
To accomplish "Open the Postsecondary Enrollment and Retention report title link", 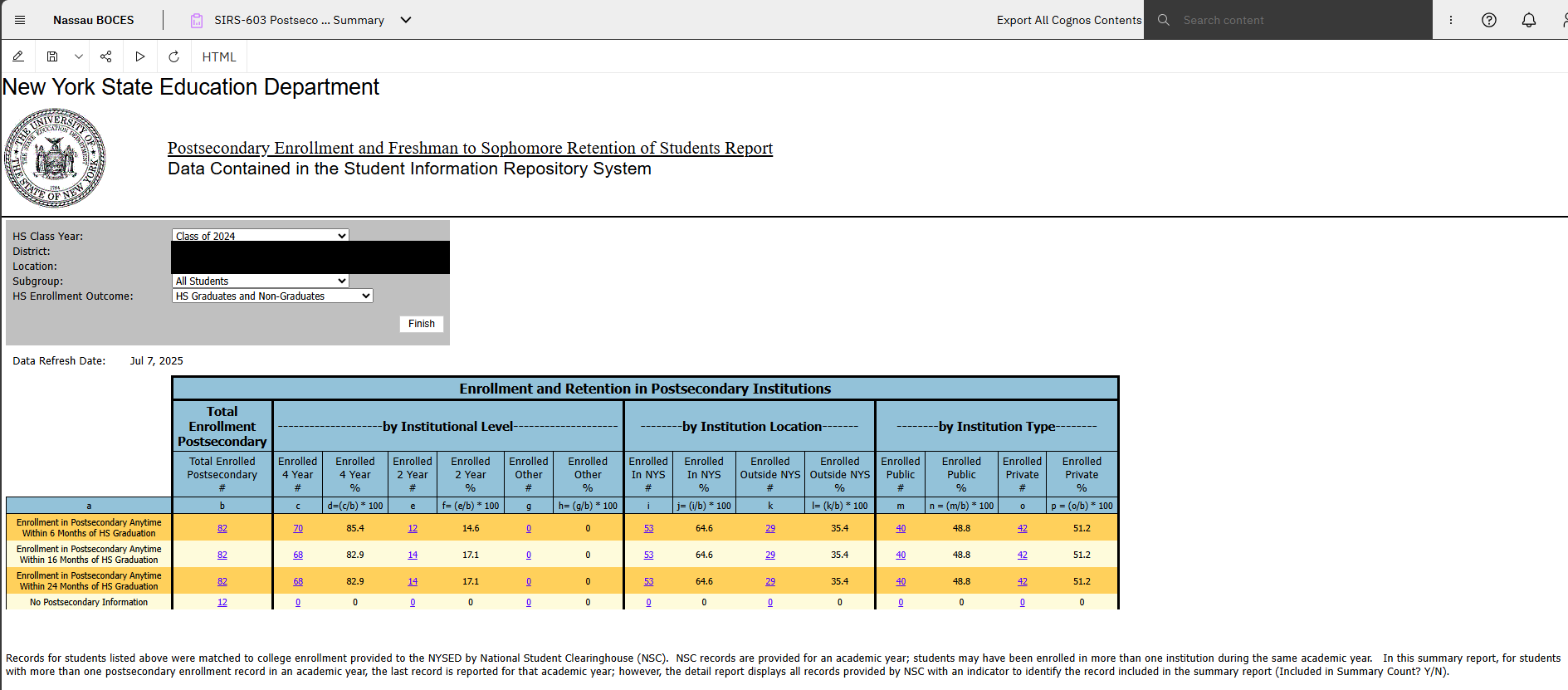I will (x=470, y=148).
